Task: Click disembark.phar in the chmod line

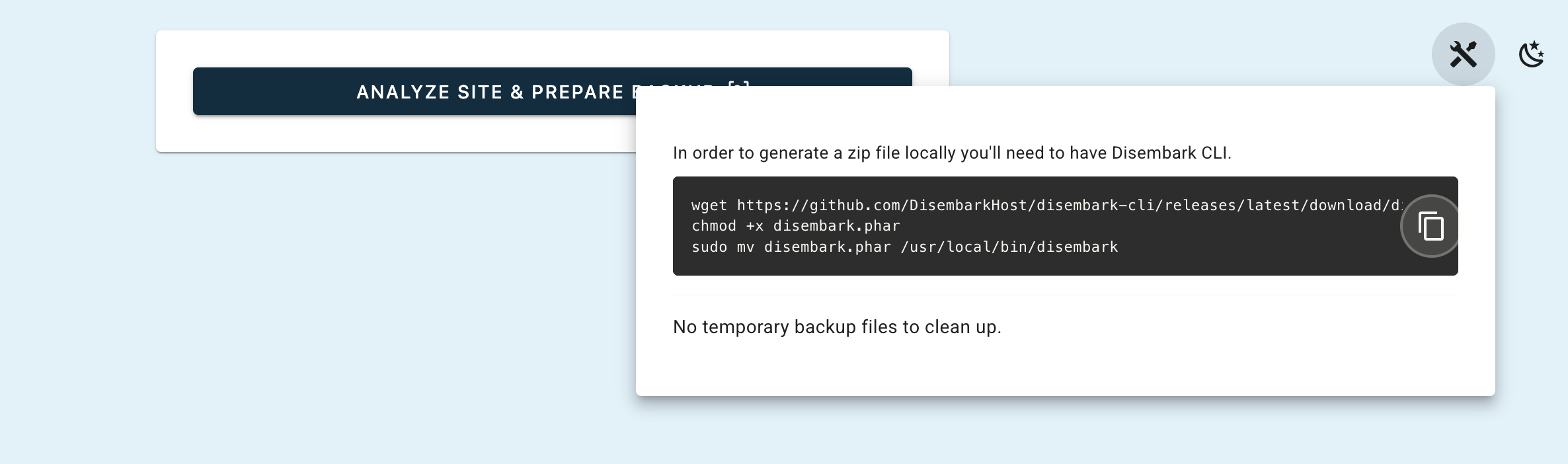Action: pyautogui.click(x=836, y=226)
